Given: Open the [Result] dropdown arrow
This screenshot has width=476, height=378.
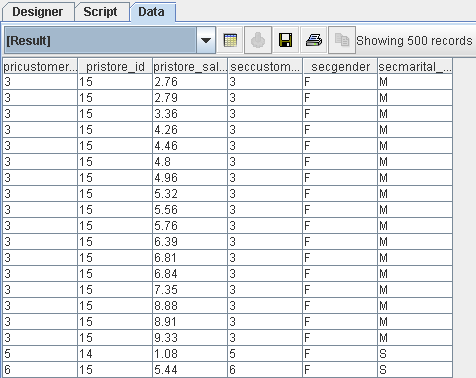Looking at the screenshot, I should pos(206,41).
